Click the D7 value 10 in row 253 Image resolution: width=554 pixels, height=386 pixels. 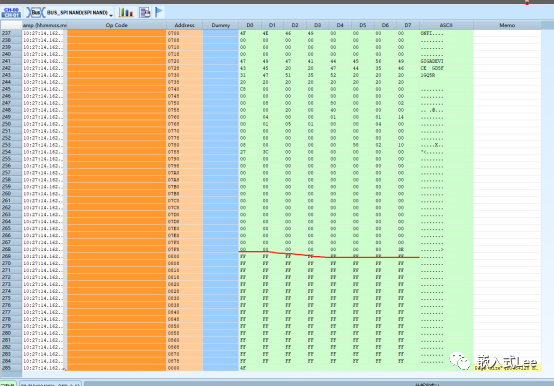pos(401,145)
